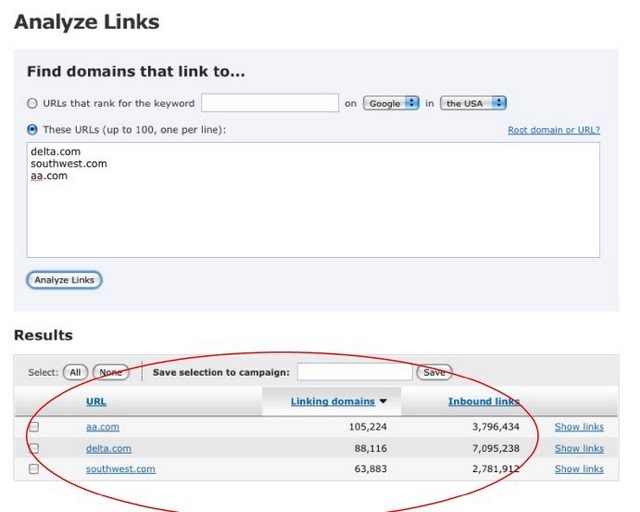Show links for delta.com
Screen dimensions: 640x512
[579, 449]
